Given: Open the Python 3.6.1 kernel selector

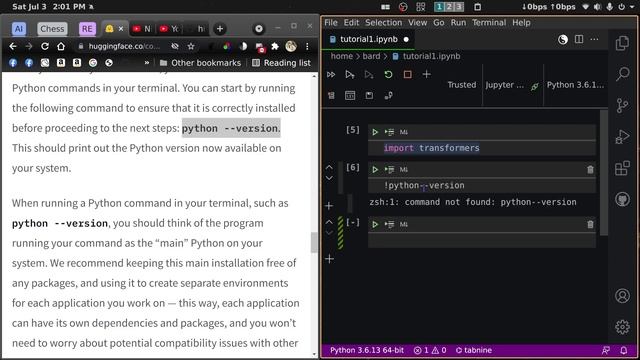Looking at the screenshot, I should coord(575,85).
